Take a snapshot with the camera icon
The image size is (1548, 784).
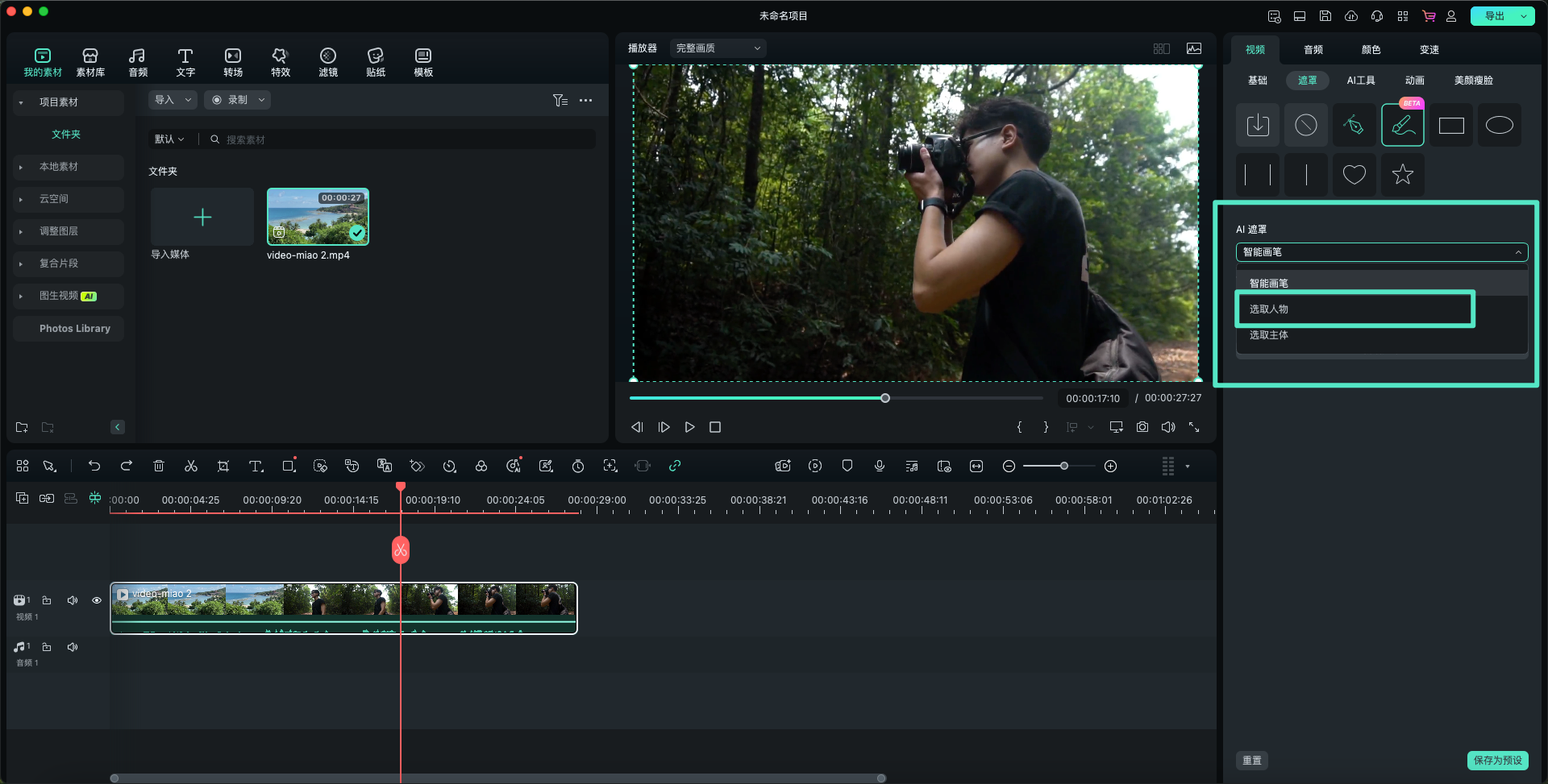[x=1142, y=427]
